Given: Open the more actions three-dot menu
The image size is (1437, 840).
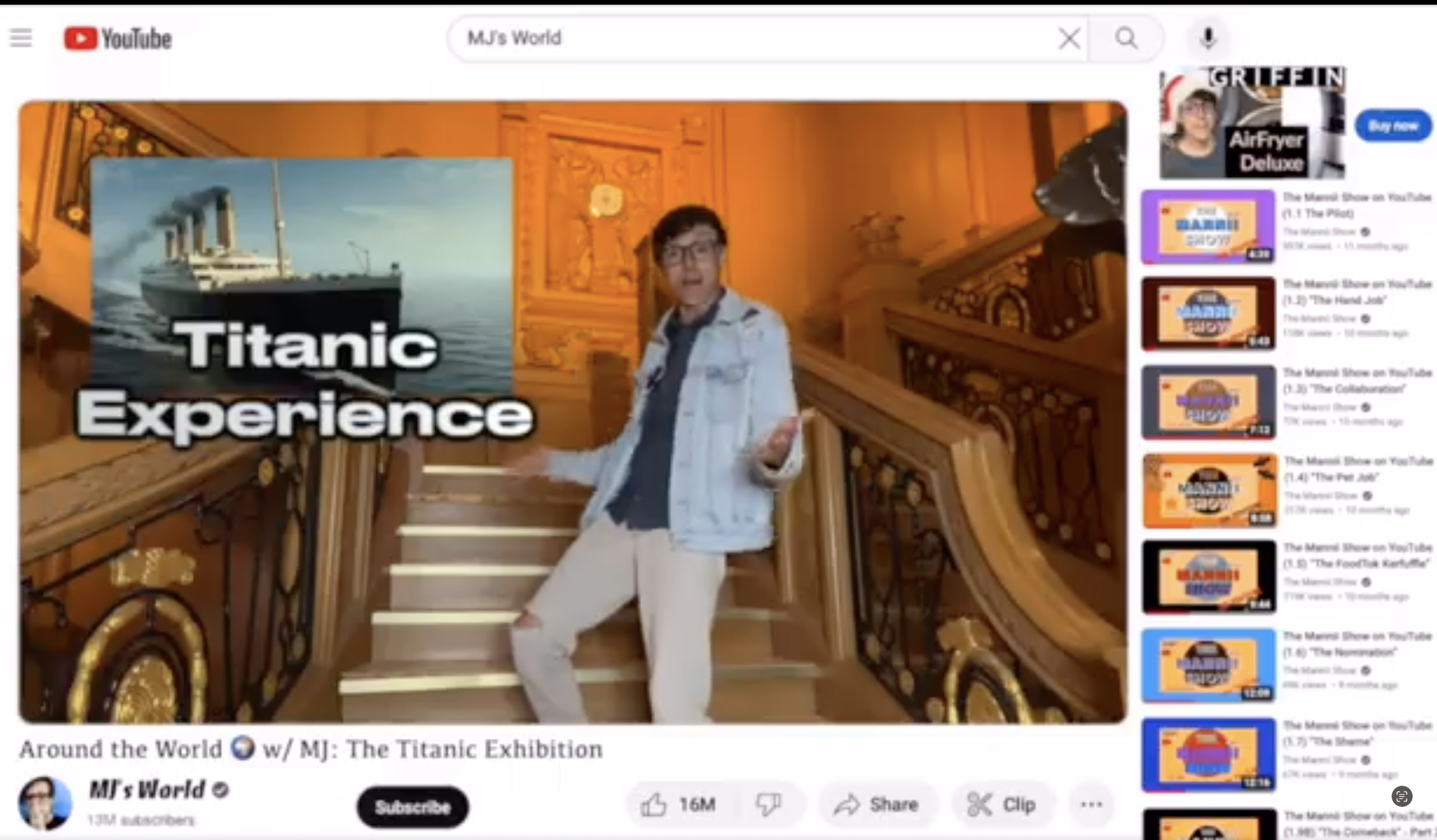Looking at the screenshot, I should [1091, 804].
